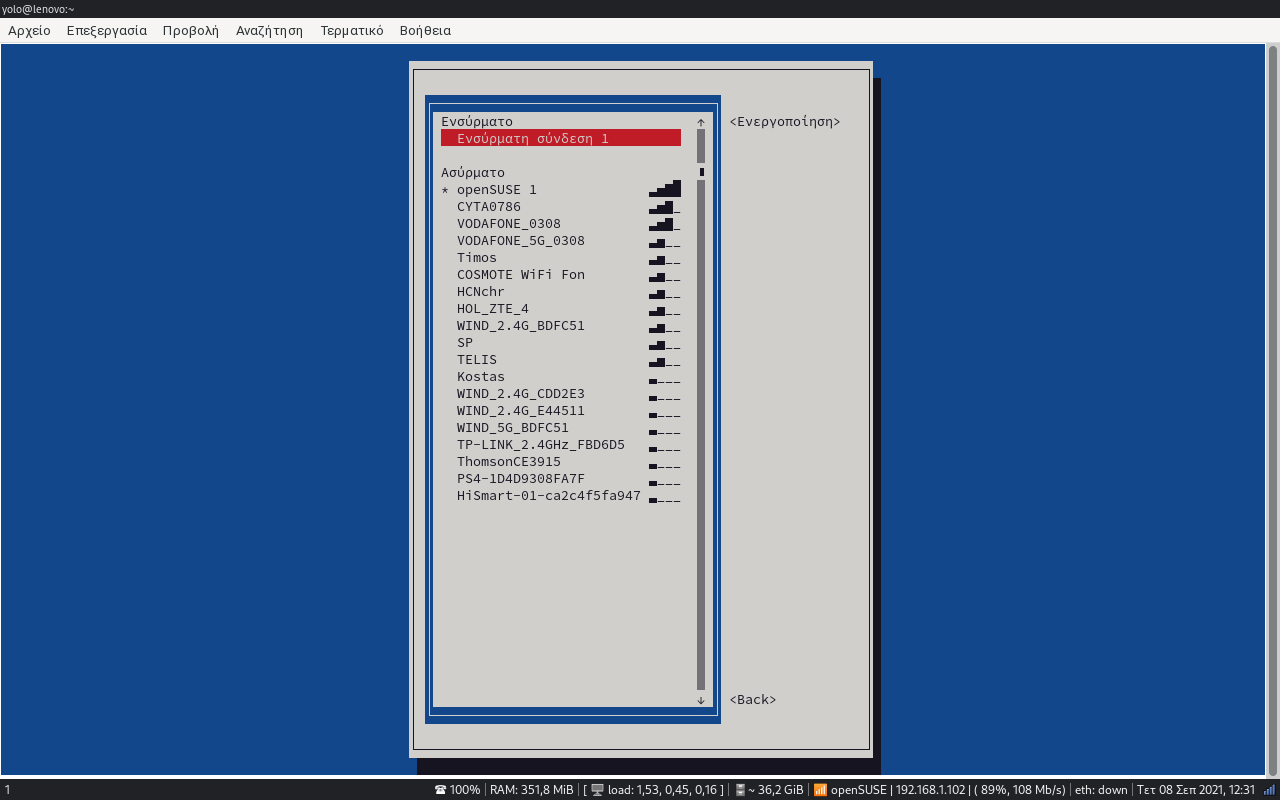Click the CPU load monitor icon in the status bar

(x=597, y=790)
